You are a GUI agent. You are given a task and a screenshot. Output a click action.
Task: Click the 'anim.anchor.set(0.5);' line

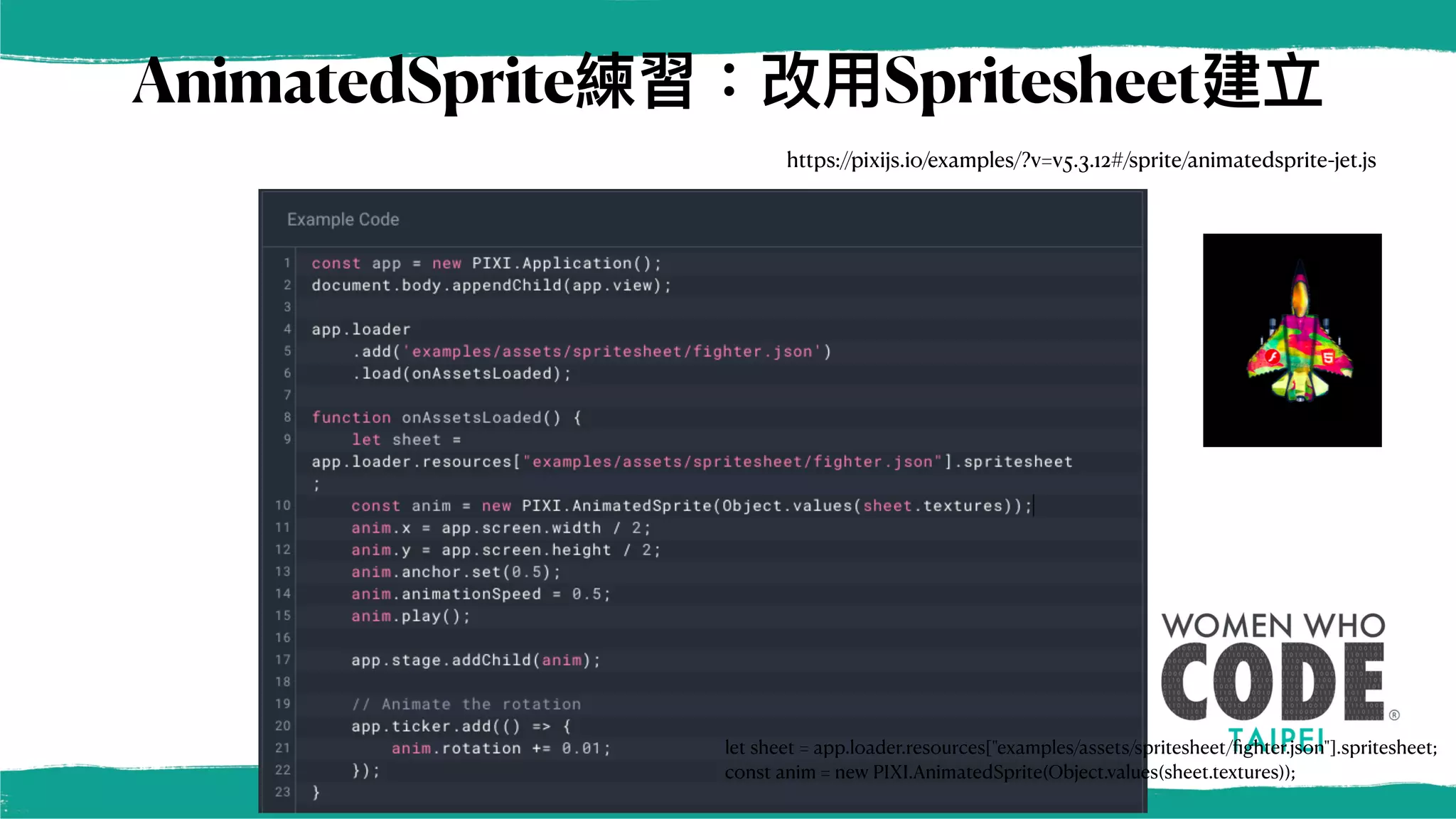(456, 572)
